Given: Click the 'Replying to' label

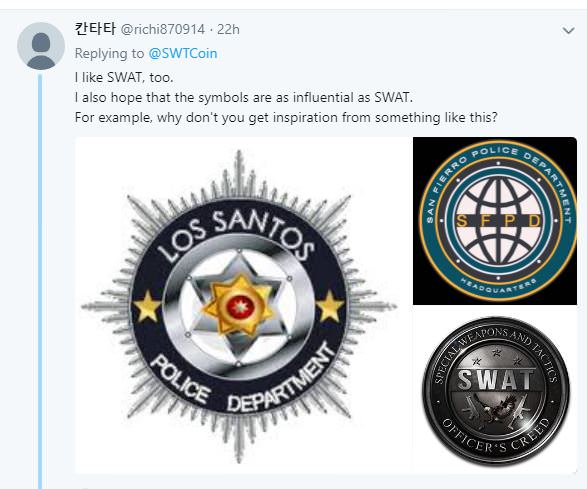Looking at the screenshot, I should pyautogui.click(x=109, y=54).
